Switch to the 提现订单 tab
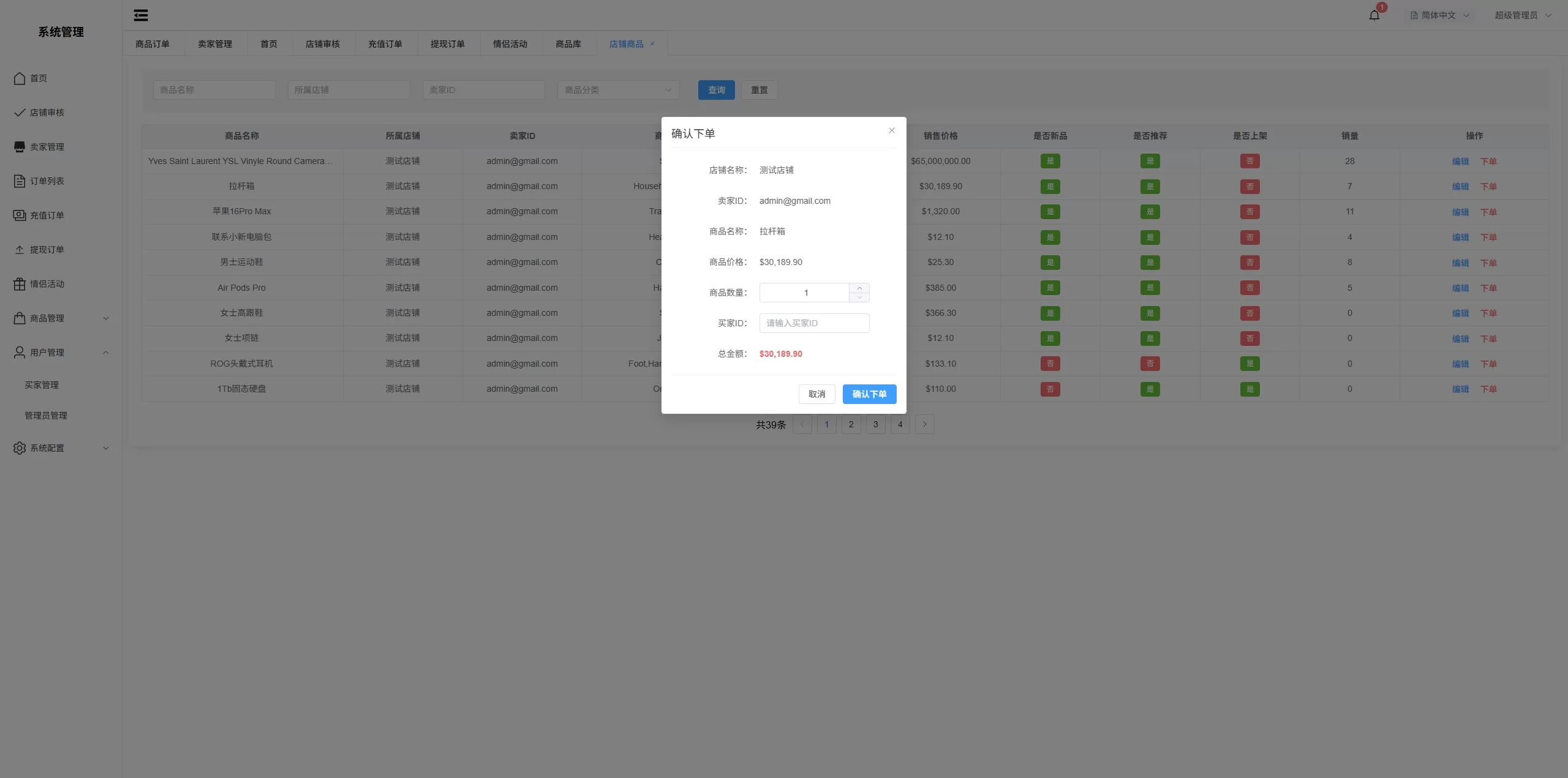Screen dimensions: 1568x778 (x=447, y=44)
